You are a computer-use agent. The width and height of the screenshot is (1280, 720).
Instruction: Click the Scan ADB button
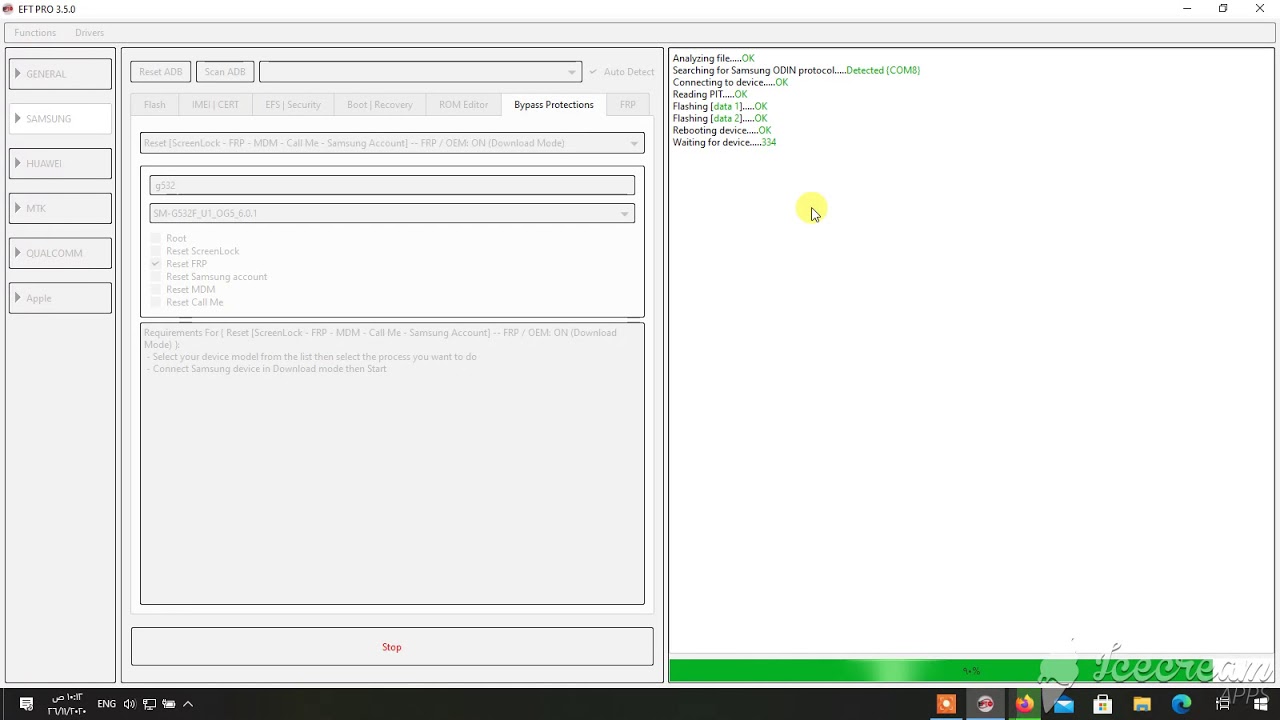[225, 72]
